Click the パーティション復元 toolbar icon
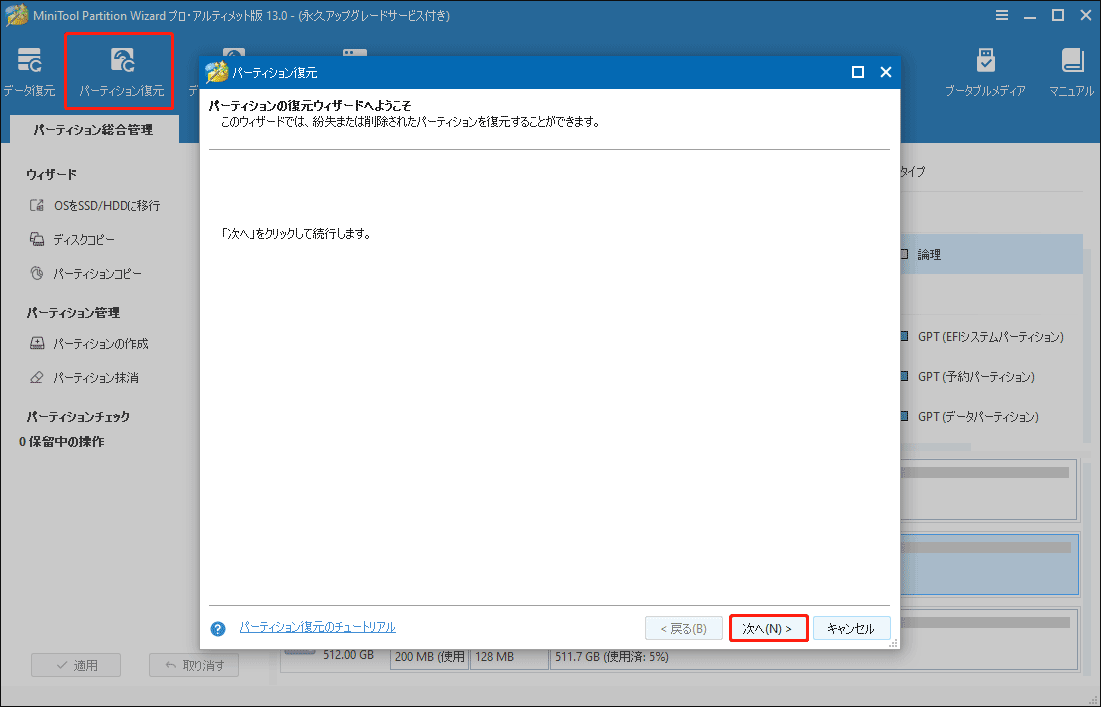The width and height of the screenshot is (1101, 707). pyautogui.click(x=122, y=60)
